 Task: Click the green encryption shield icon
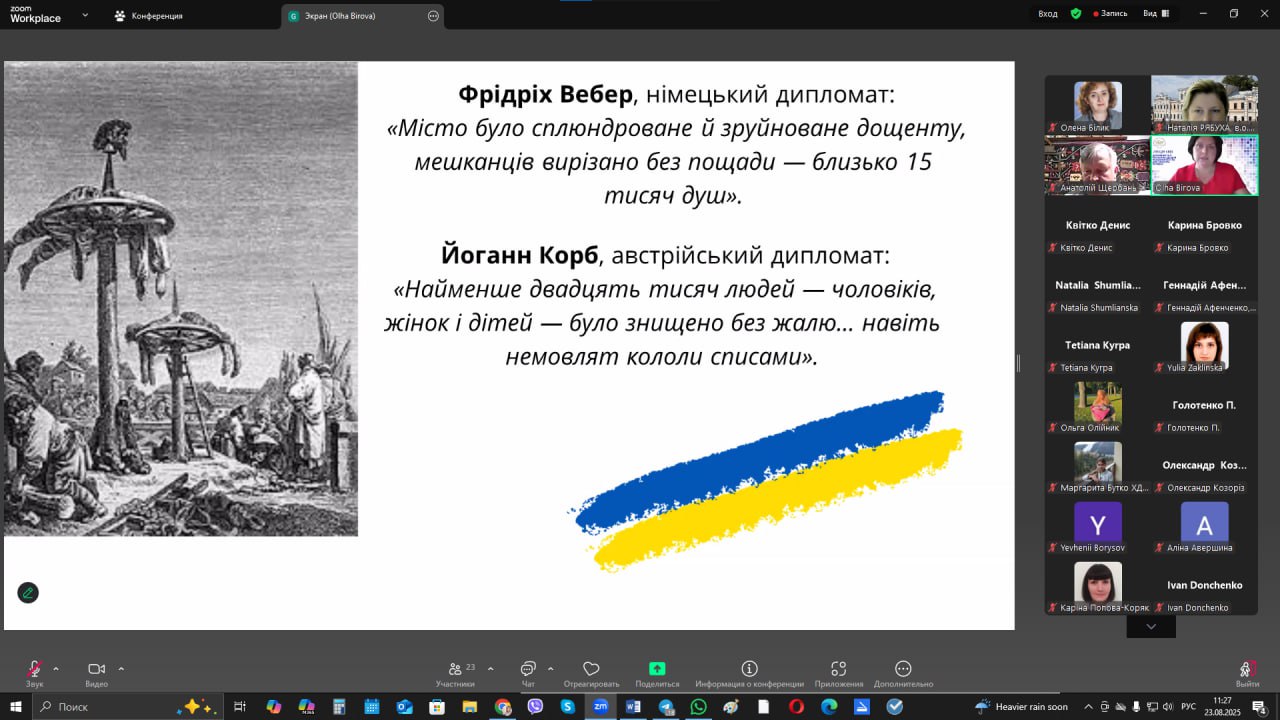pyautogui.click(x=1076, y=14)
